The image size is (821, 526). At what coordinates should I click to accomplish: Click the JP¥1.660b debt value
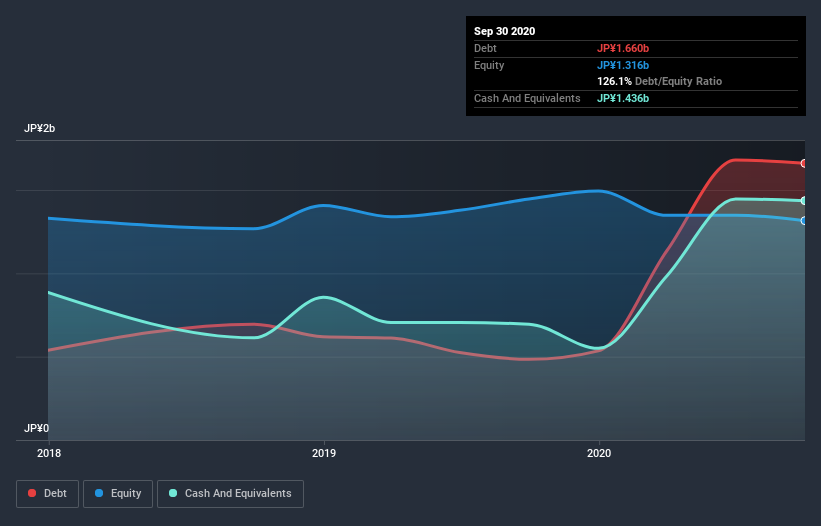point(623,48)
